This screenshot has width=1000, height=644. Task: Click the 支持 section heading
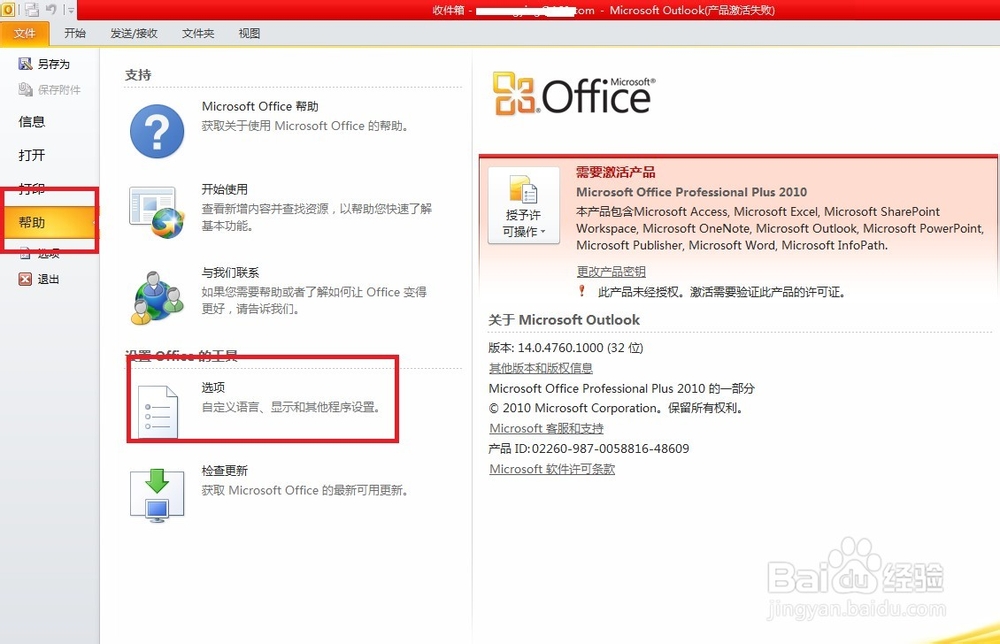coord(138,75)
